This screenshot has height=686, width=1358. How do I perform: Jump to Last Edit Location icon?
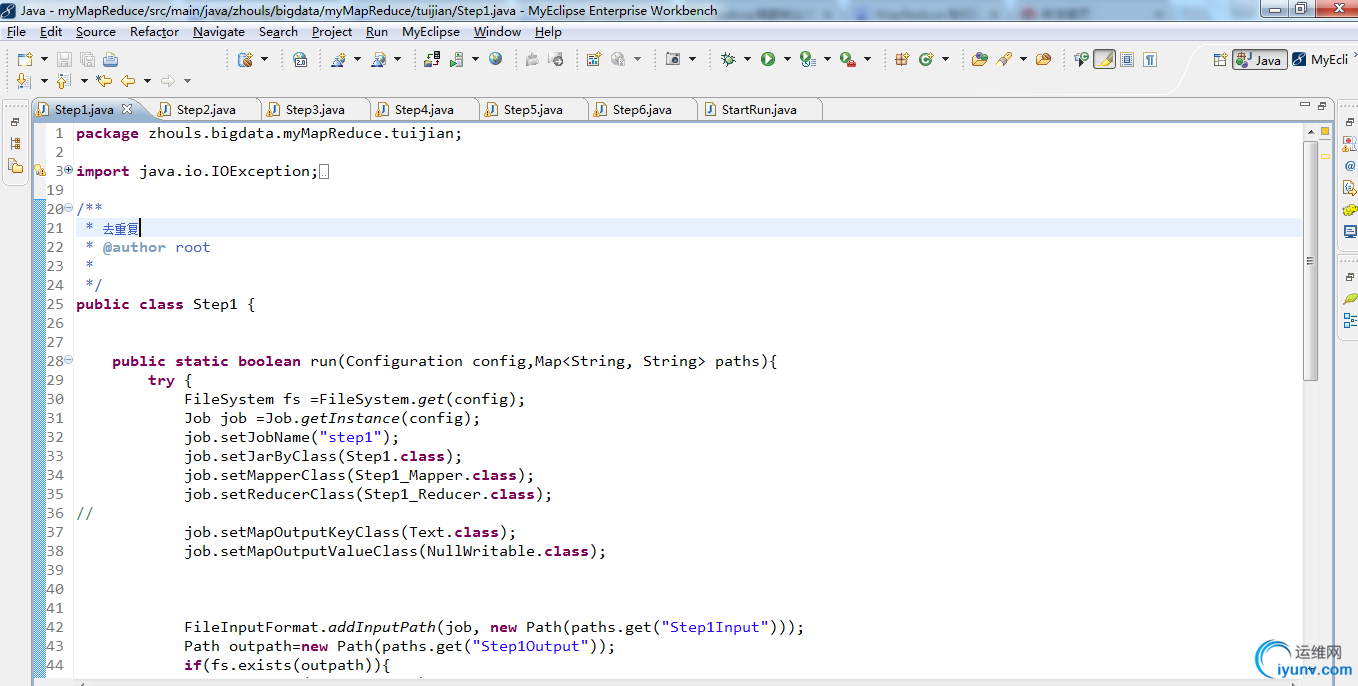tap(104, 80)
